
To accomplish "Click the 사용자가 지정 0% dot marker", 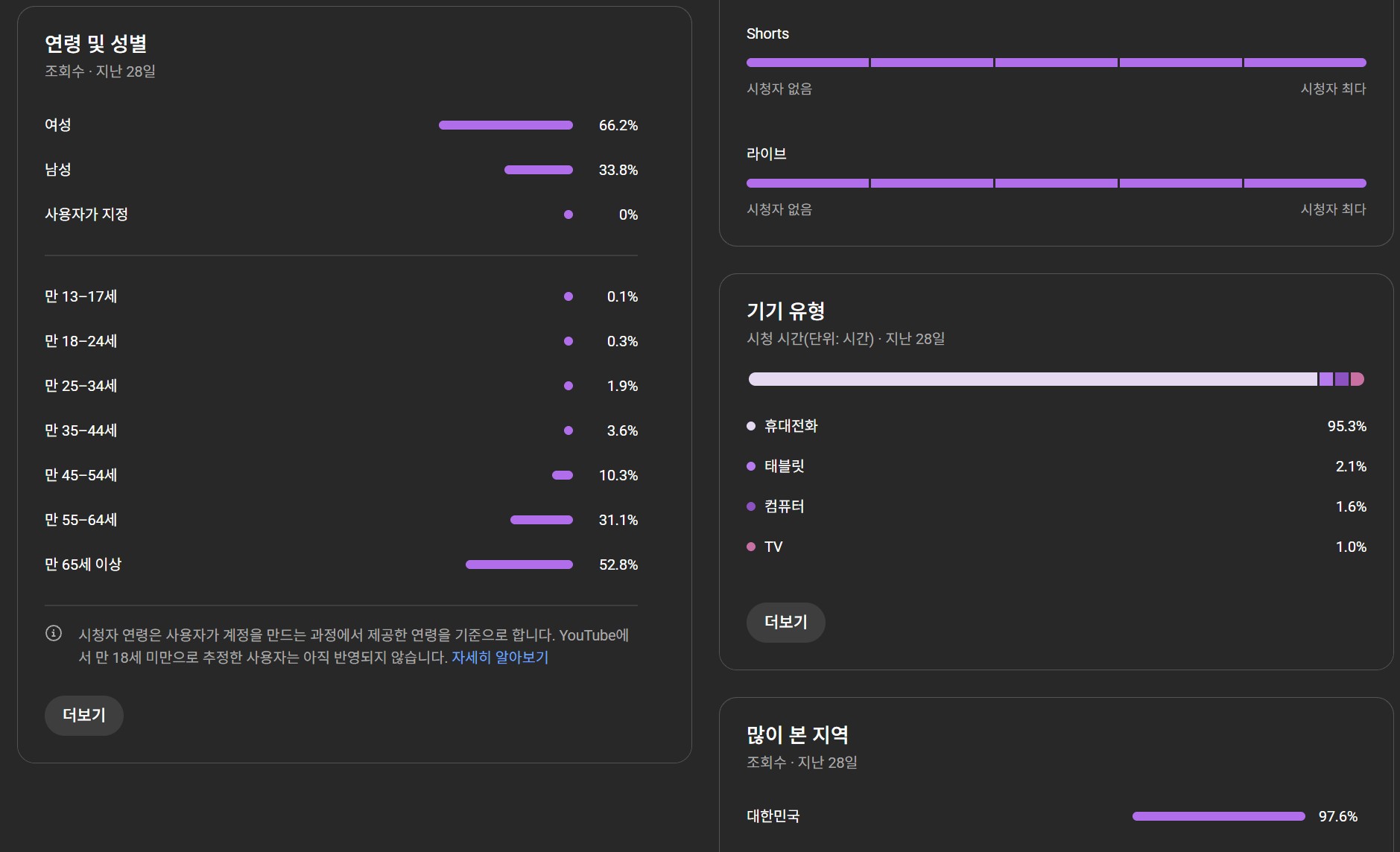I will [x=568, y=214].
